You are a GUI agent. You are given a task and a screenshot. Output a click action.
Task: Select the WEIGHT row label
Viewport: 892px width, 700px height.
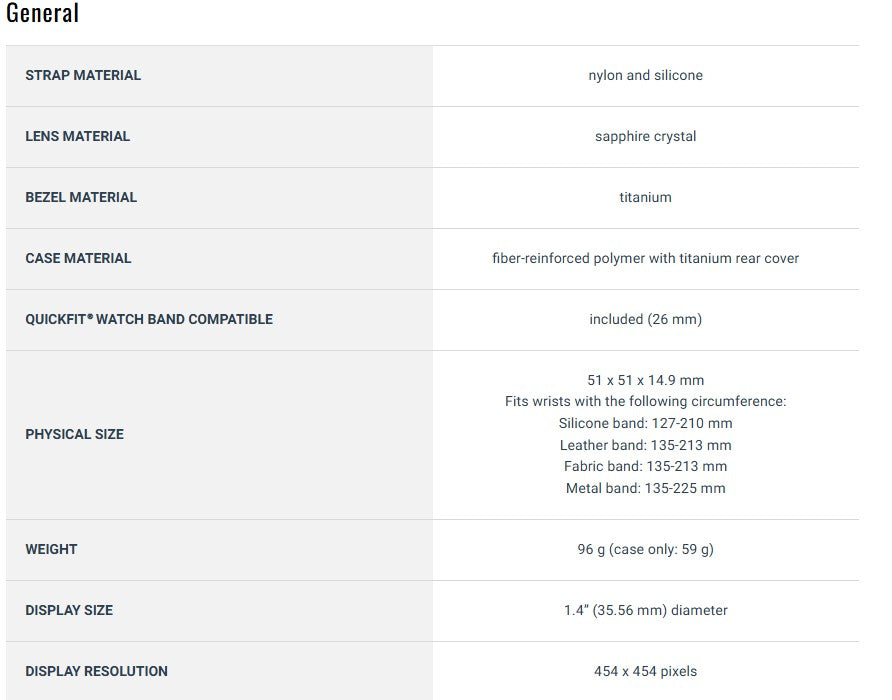[51, 549]
